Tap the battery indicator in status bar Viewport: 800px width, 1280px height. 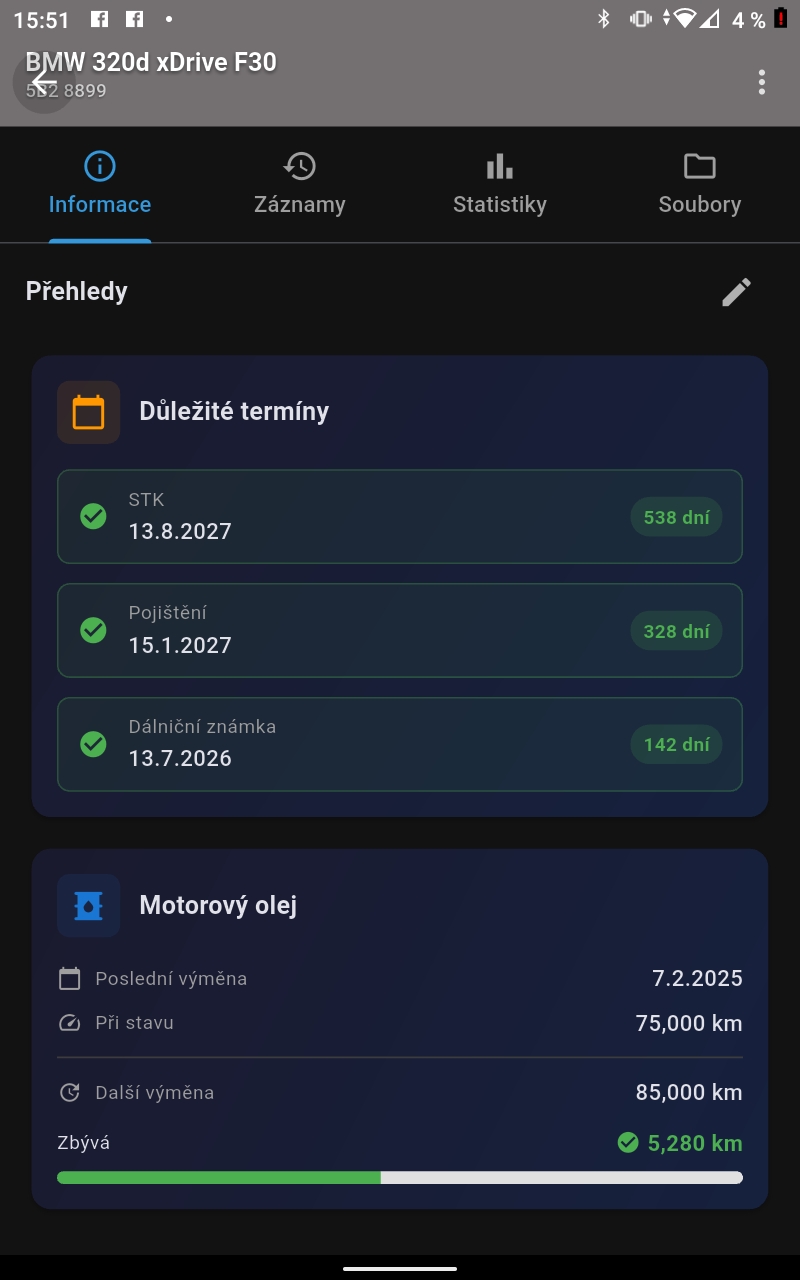pyautogui.click(x=781, y=19)
